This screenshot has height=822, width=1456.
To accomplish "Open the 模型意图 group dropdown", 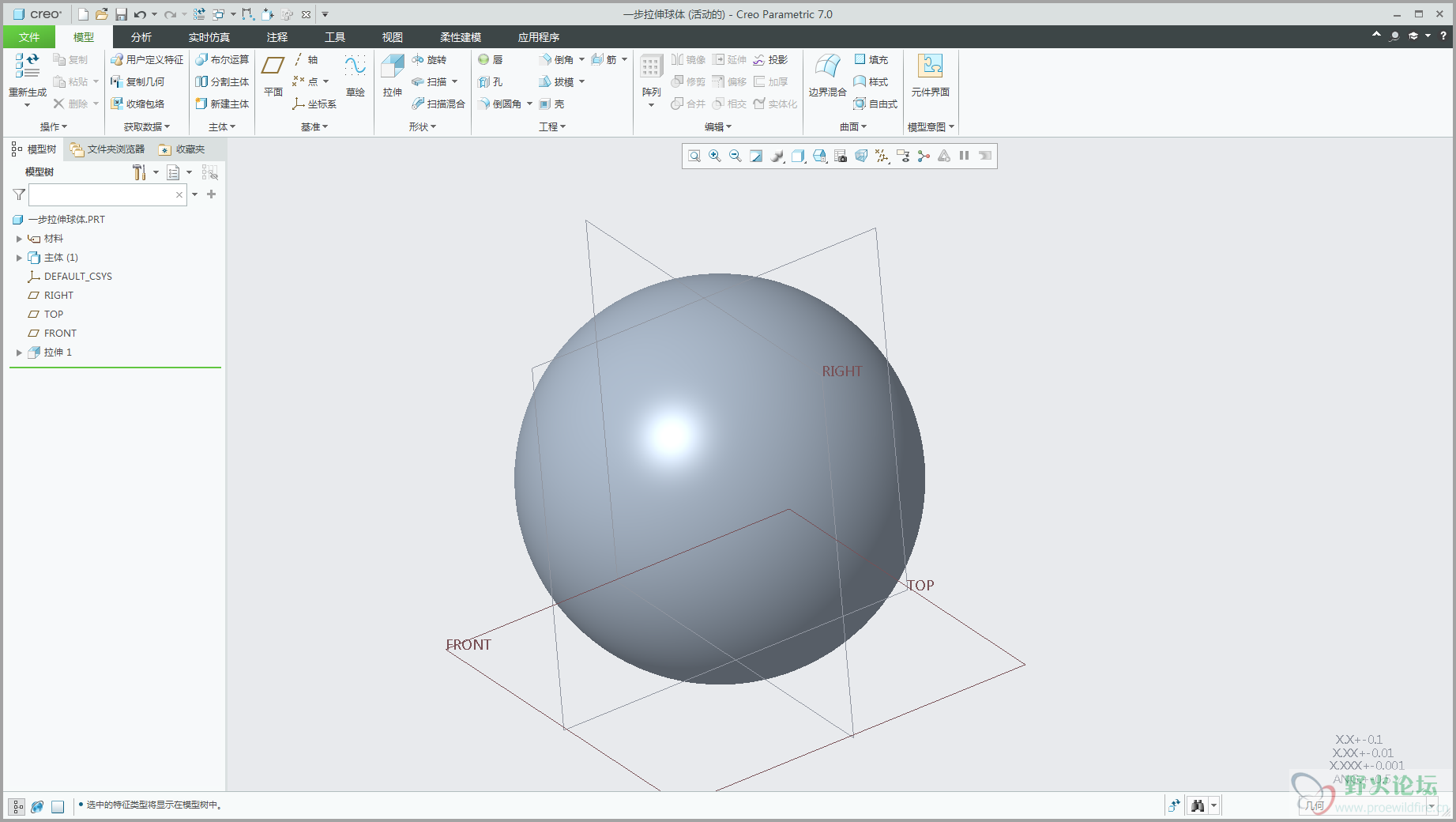I will click(x=931, y=126).
